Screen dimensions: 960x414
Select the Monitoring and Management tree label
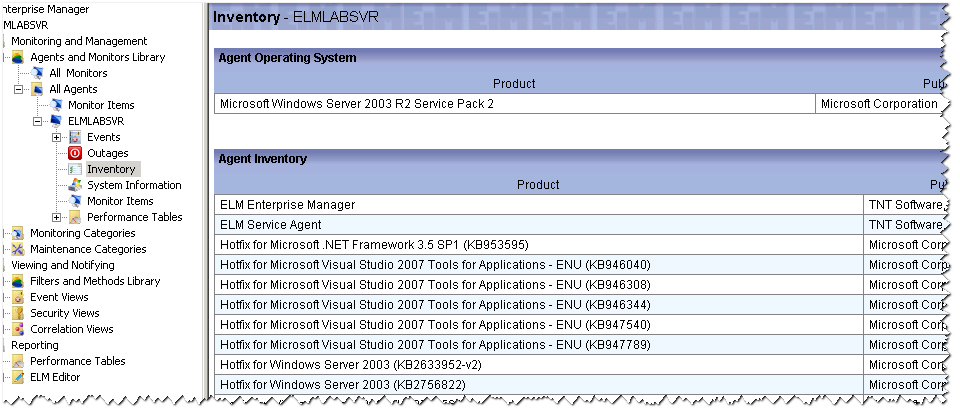pyautogui.click(x=79, y=41)
